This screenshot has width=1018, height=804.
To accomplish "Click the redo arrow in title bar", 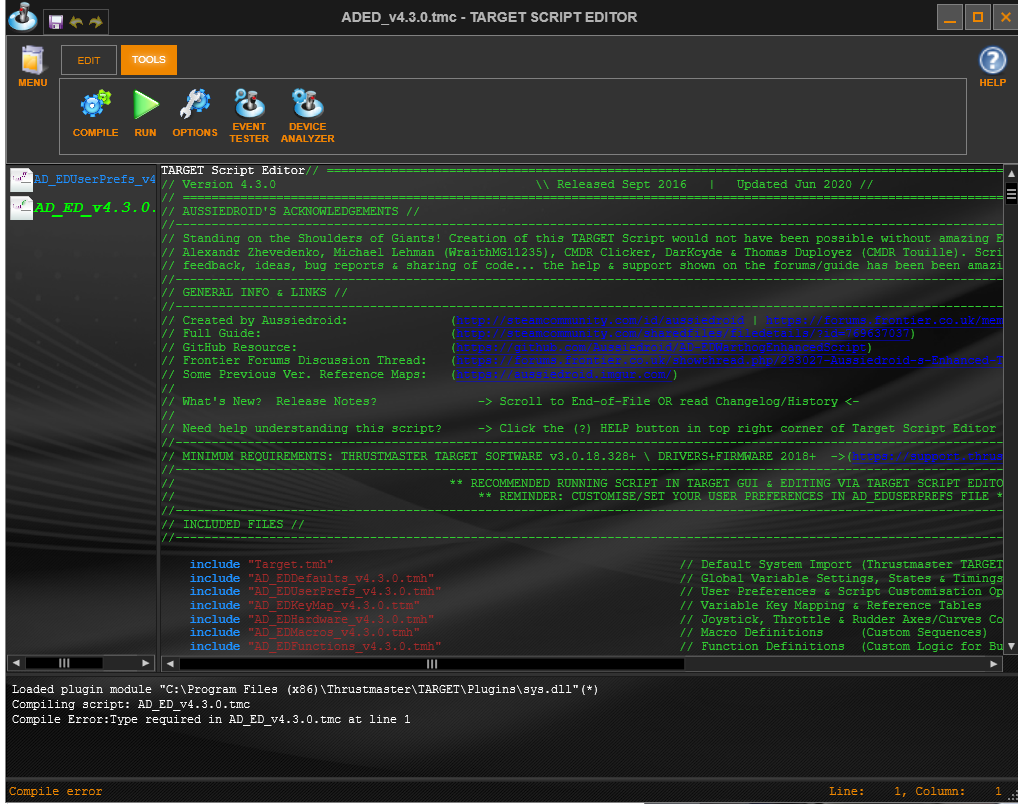I will tap(96, 22).
